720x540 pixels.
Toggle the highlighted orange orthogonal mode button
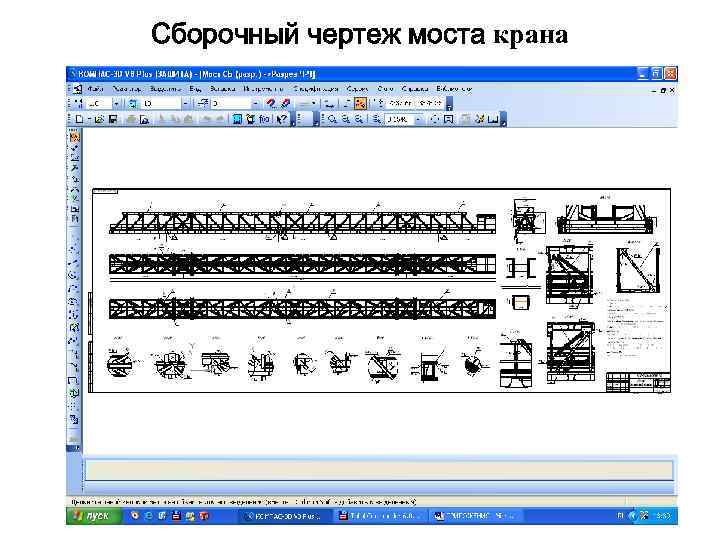tap(361, 104)
